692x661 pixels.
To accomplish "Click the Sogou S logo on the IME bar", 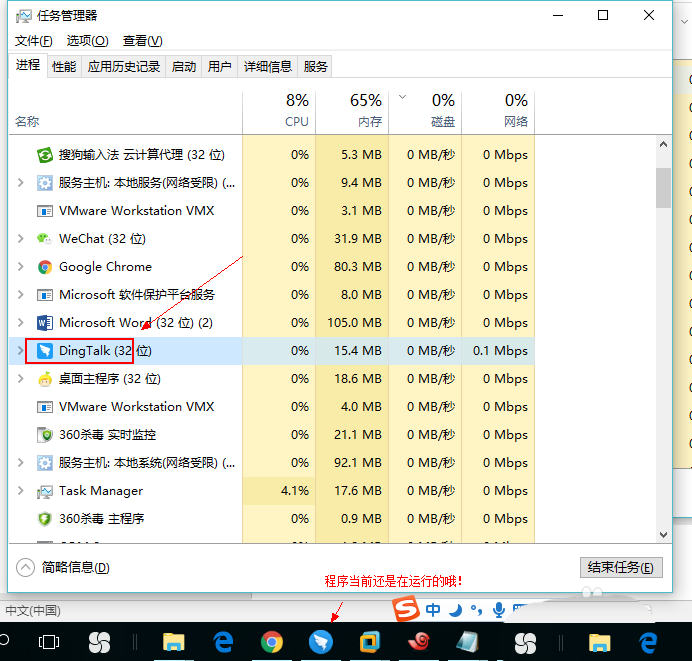I will [406, 608].
